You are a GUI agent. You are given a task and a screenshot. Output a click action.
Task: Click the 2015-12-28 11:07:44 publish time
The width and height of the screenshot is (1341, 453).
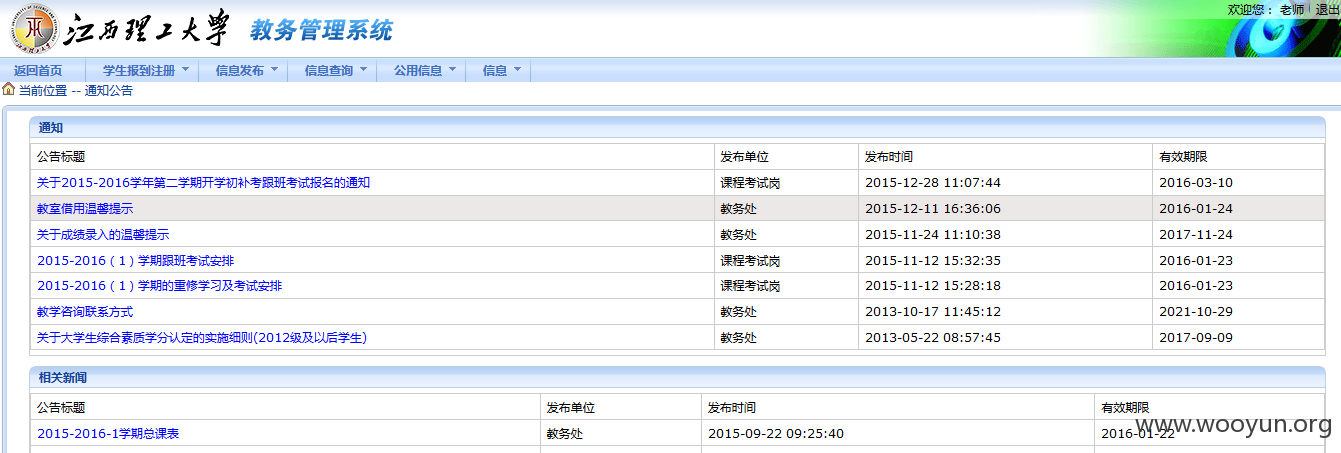[x=933, y=183]
